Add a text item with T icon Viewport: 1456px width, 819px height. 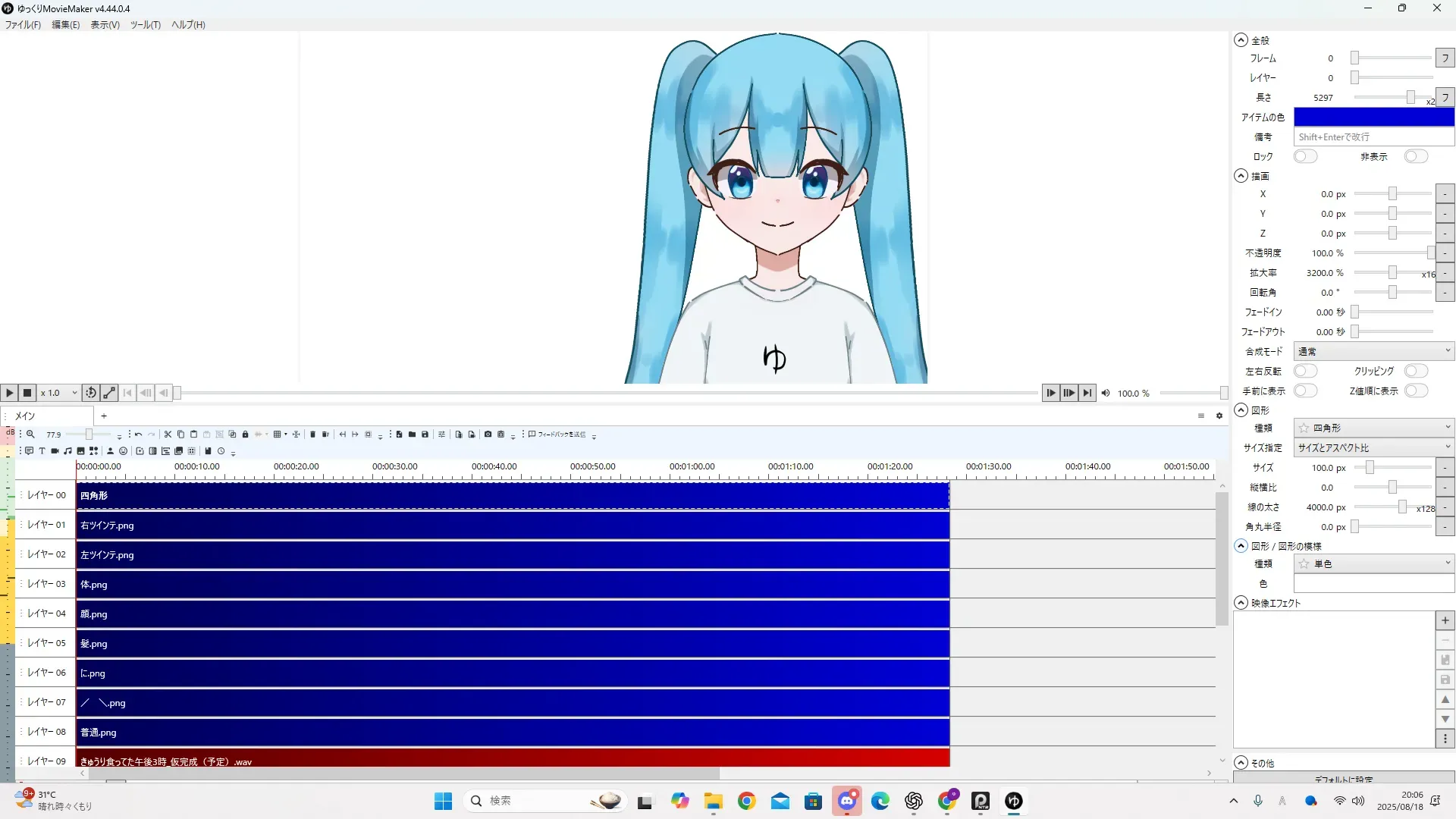42,451
